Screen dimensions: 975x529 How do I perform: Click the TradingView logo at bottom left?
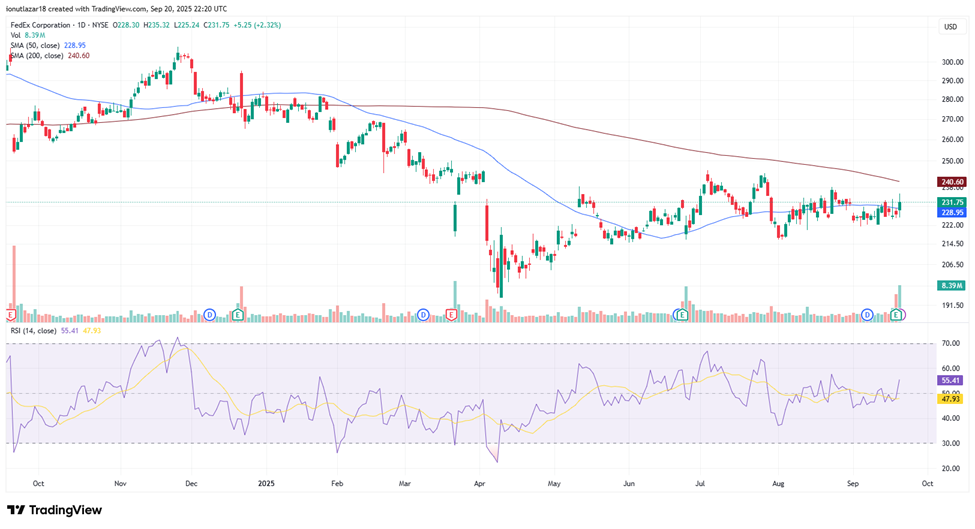tap(53, 509)
